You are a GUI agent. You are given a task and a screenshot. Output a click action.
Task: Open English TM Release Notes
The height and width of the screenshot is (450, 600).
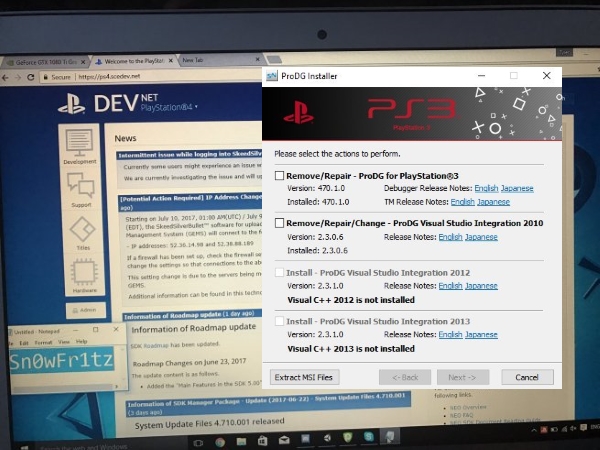[x=463, y=202]
